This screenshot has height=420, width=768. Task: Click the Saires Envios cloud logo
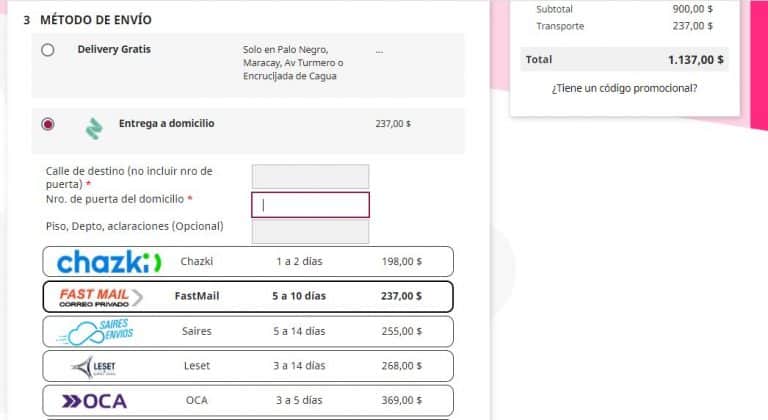click(96, 332)
